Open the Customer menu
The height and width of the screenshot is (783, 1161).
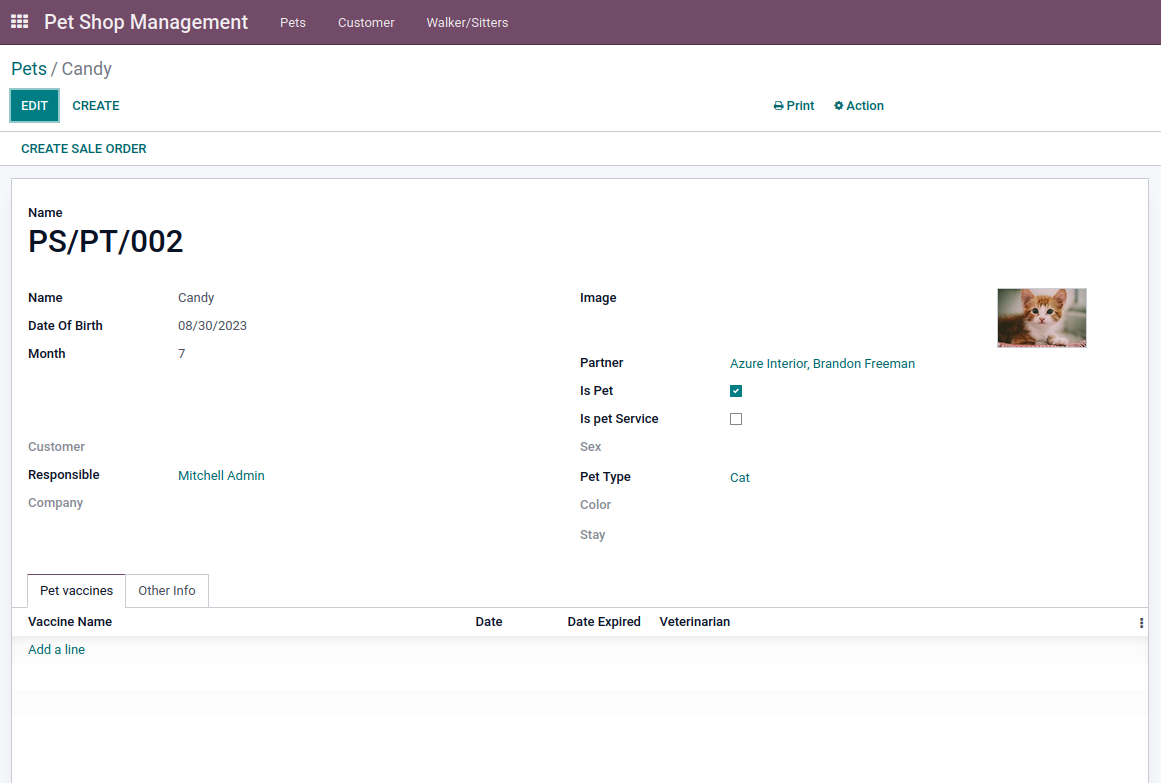coord(366,22)
